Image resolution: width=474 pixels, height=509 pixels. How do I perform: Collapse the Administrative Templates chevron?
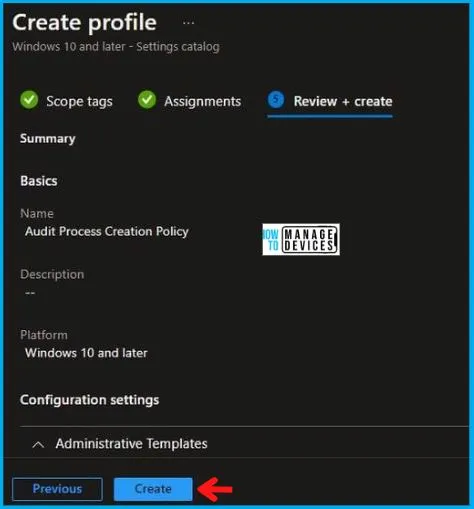click(x=39, y=444)
